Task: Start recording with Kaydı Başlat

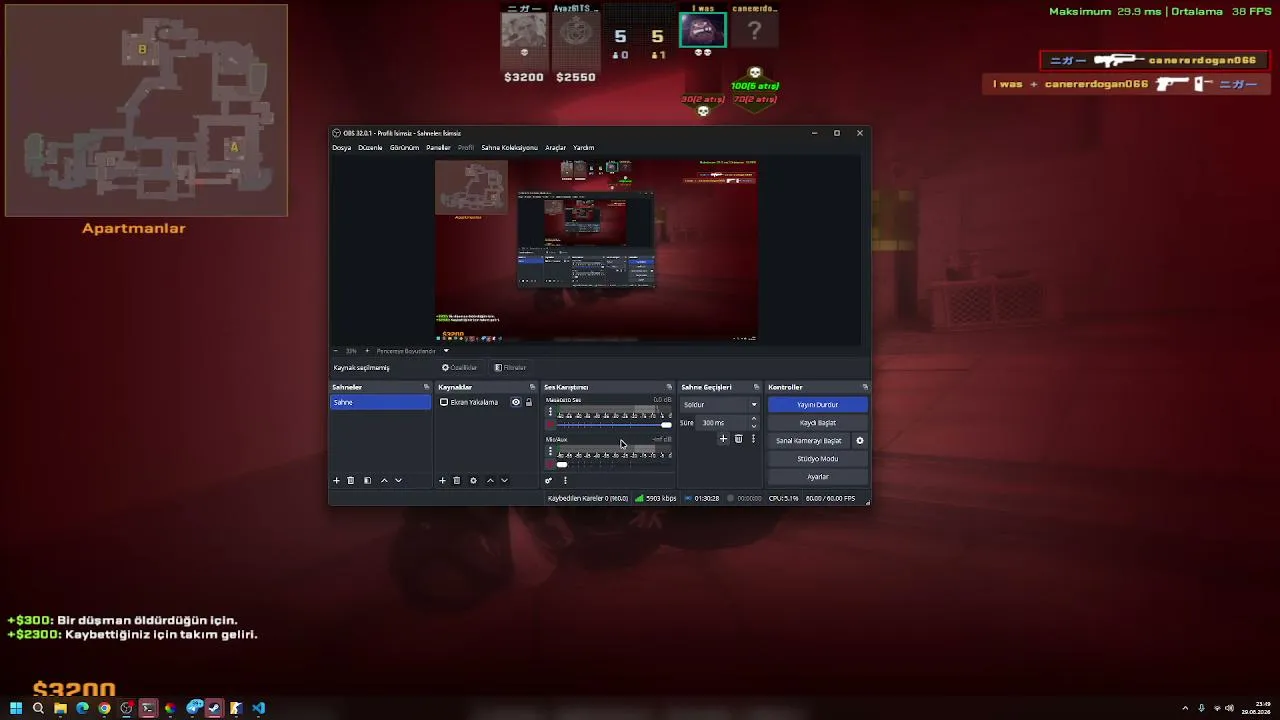Action: 818,423
